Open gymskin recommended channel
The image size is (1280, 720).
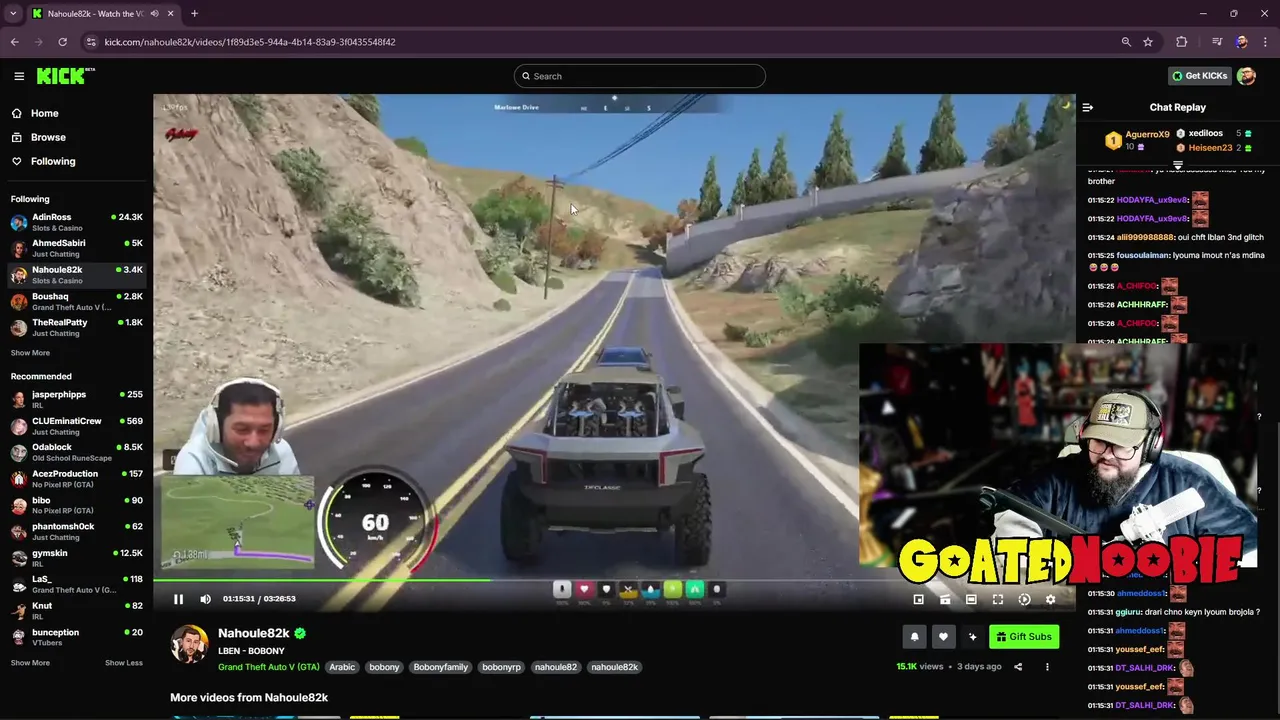pos(76,558)
